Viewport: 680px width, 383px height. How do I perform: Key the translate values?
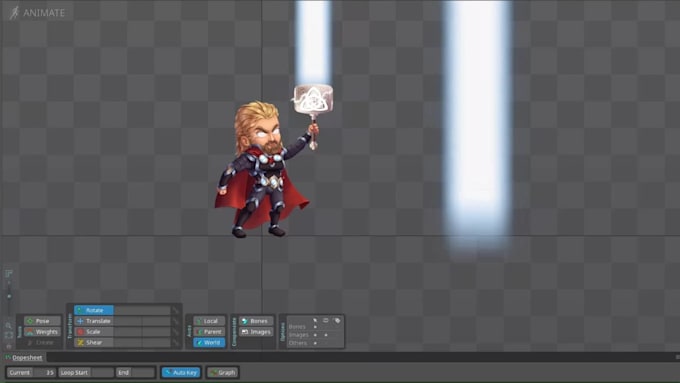(x=176, y=321)
